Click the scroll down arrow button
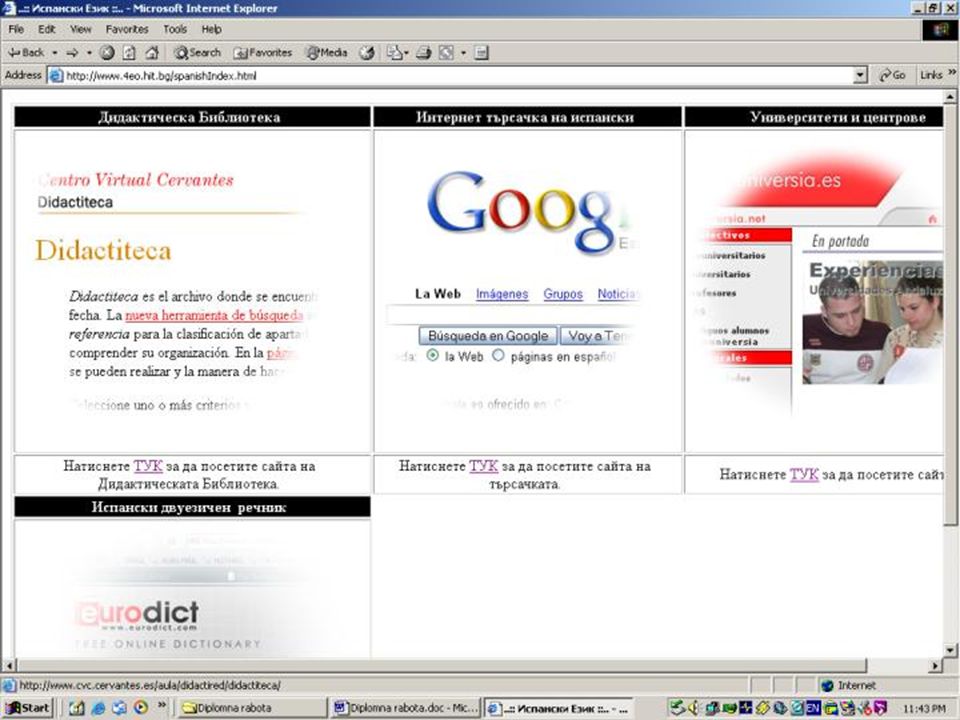The width and height of the screenshot is (960, 720). click(x=950, y=650)
